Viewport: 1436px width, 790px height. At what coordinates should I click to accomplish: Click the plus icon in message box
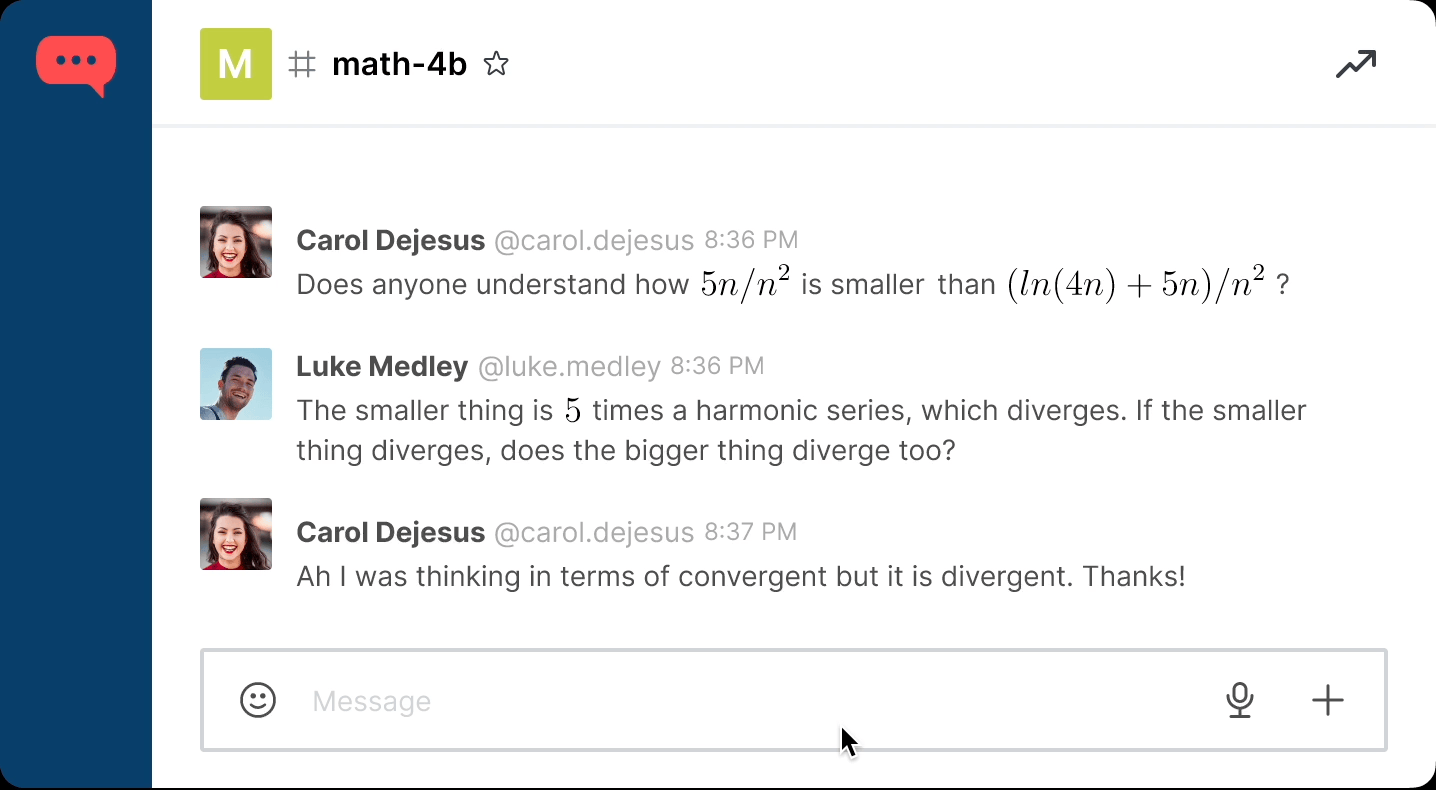coord(1327,700)
